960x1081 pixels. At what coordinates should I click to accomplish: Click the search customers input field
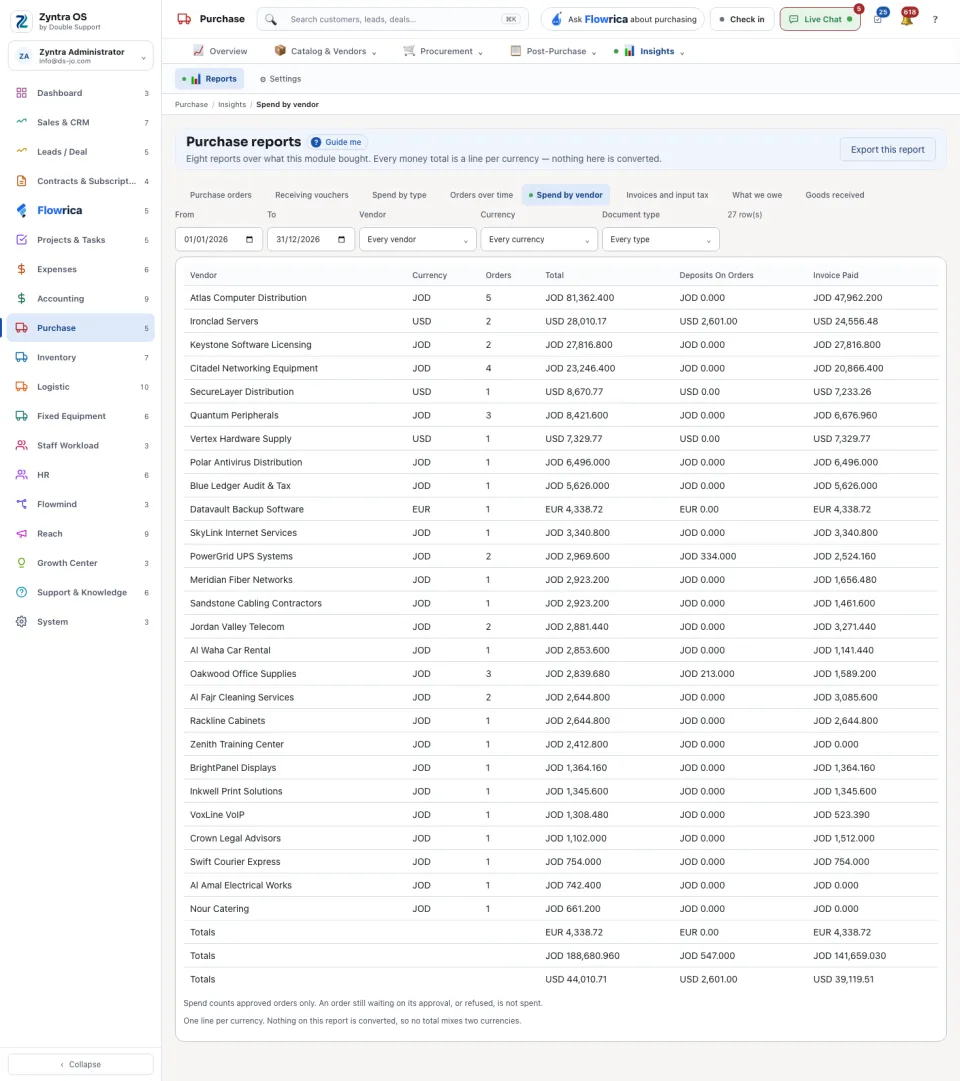392,19
